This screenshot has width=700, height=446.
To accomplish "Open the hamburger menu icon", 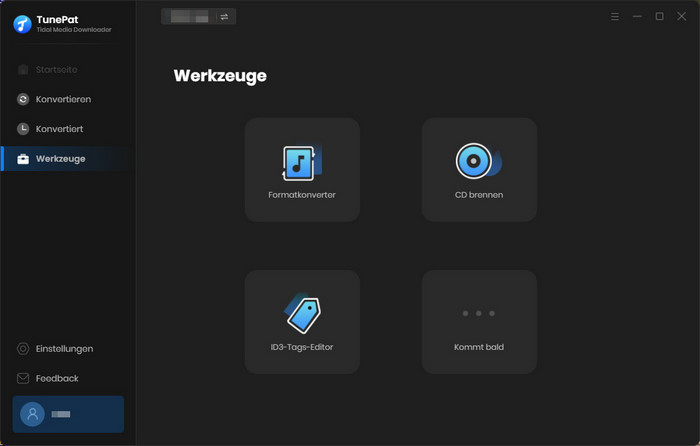I will [x=615, y=17].
